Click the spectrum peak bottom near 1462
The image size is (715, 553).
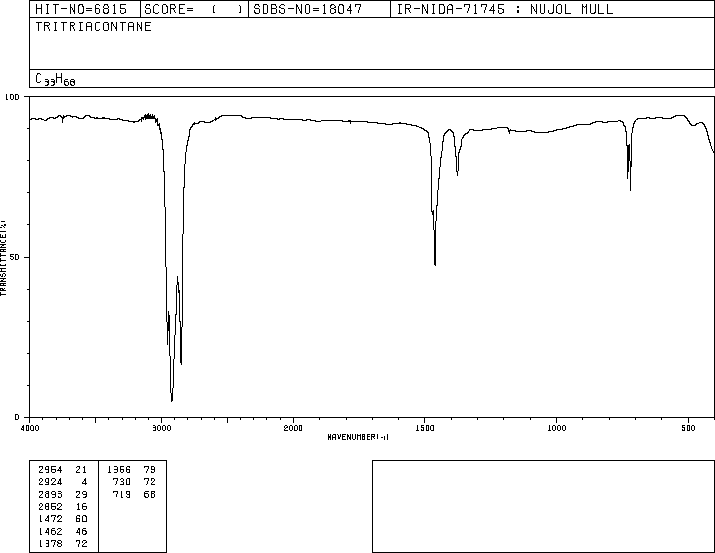pos(435,264)
